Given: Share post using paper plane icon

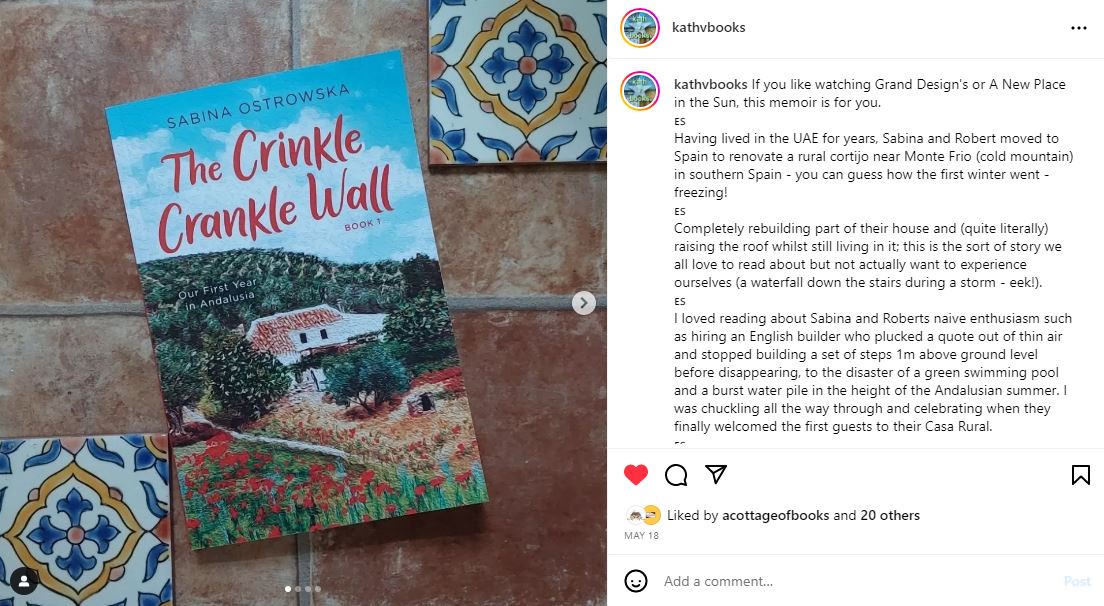Looking at the screenshot, I should pyautogui.click(x=715, y=474).
